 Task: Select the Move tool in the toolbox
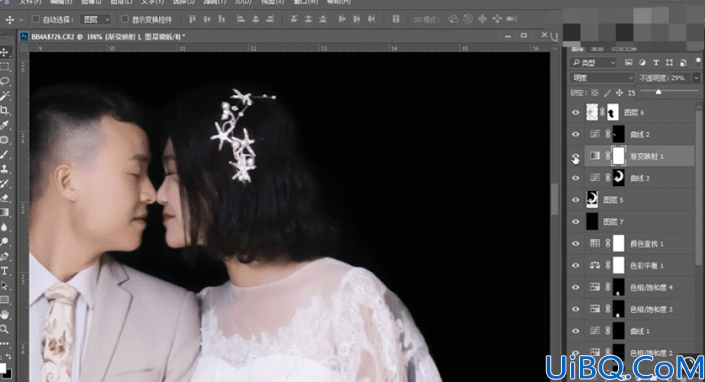tap(4, 52)
